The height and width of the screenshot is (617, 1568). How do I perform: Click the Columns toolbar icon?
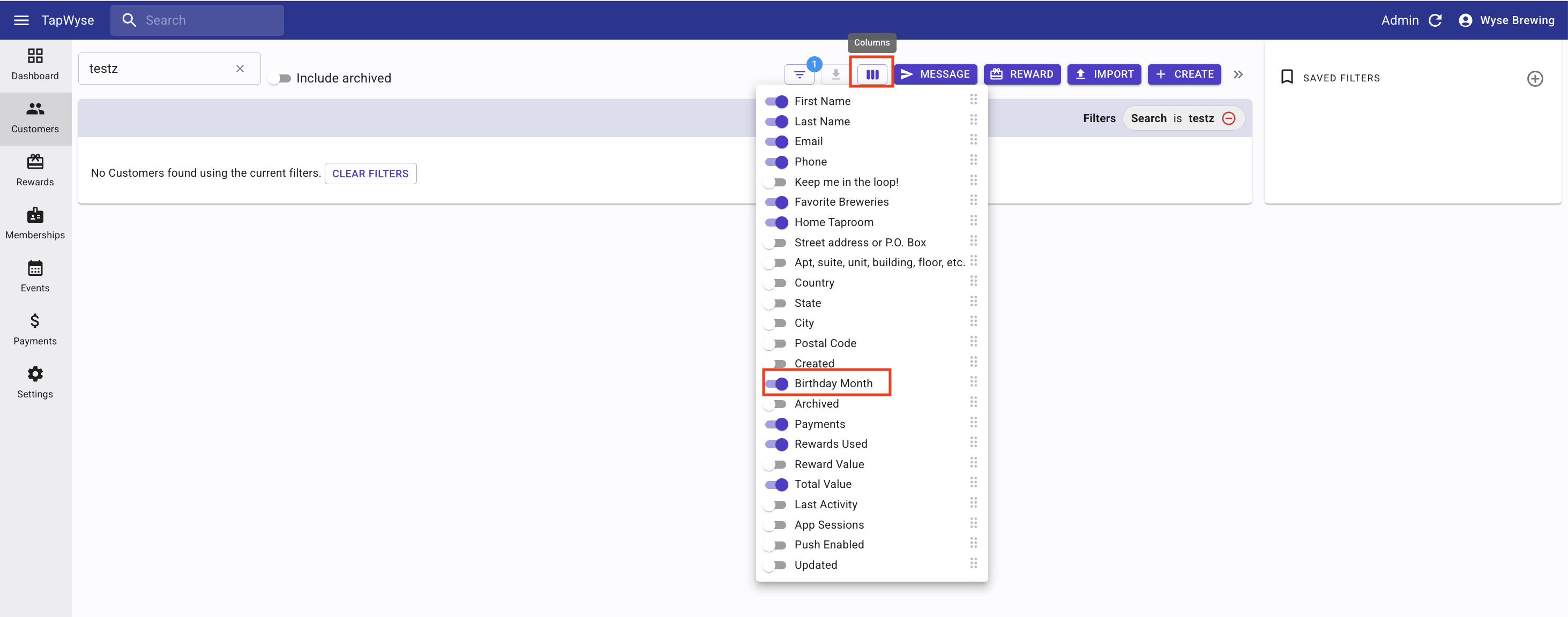coord(872,74)
